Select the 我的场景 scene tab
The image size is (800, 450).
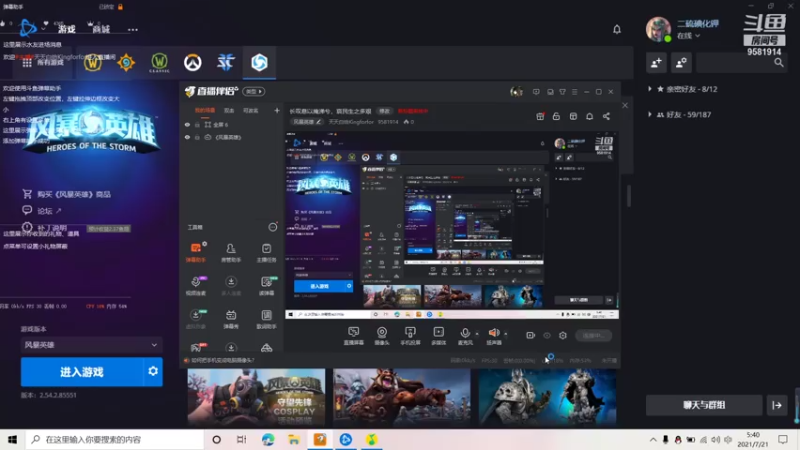point(205,110)
